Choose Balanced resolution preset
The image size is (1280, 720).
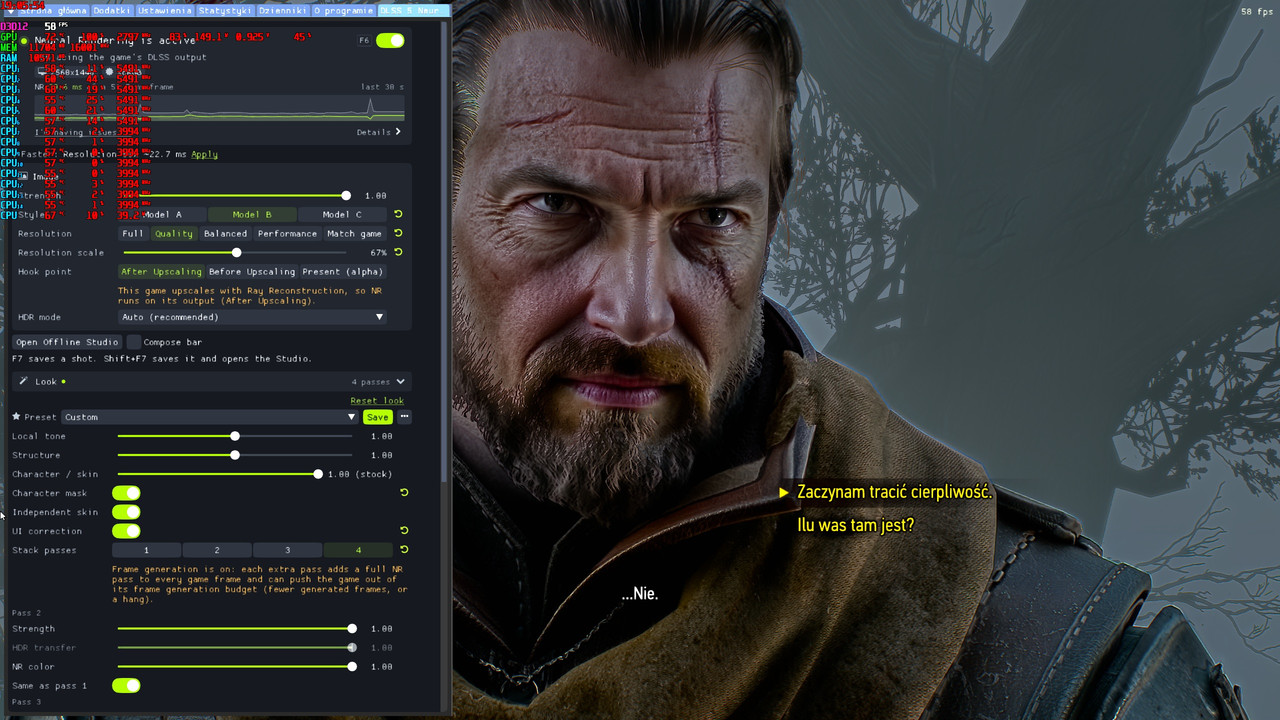pyautogui.click(x=225, y=233)
